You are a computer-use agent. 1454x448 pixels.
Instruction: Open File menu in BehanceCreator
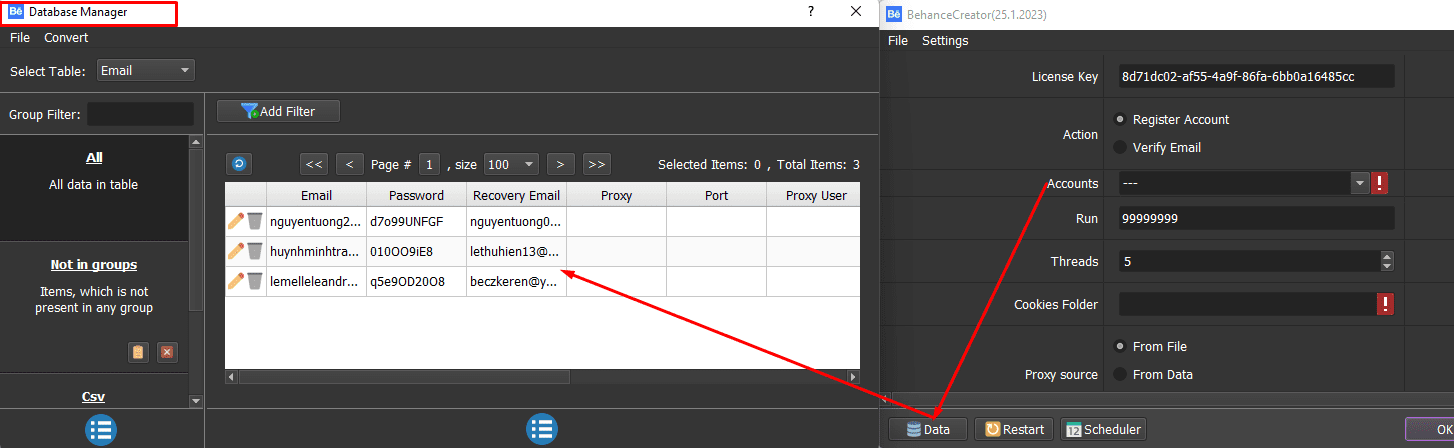coord(898,41)
